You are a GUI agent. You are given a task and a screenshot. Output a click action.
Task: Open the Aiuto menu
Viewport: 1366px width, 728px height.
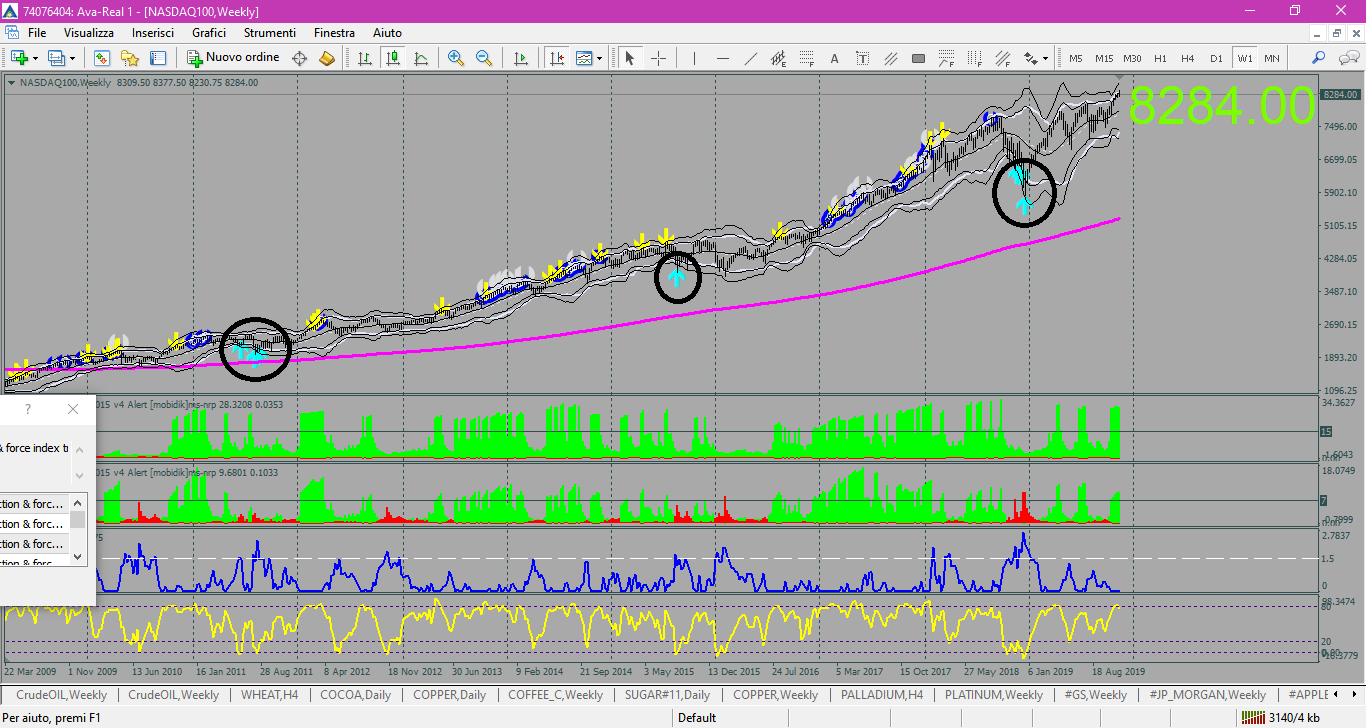pos(387,33)
